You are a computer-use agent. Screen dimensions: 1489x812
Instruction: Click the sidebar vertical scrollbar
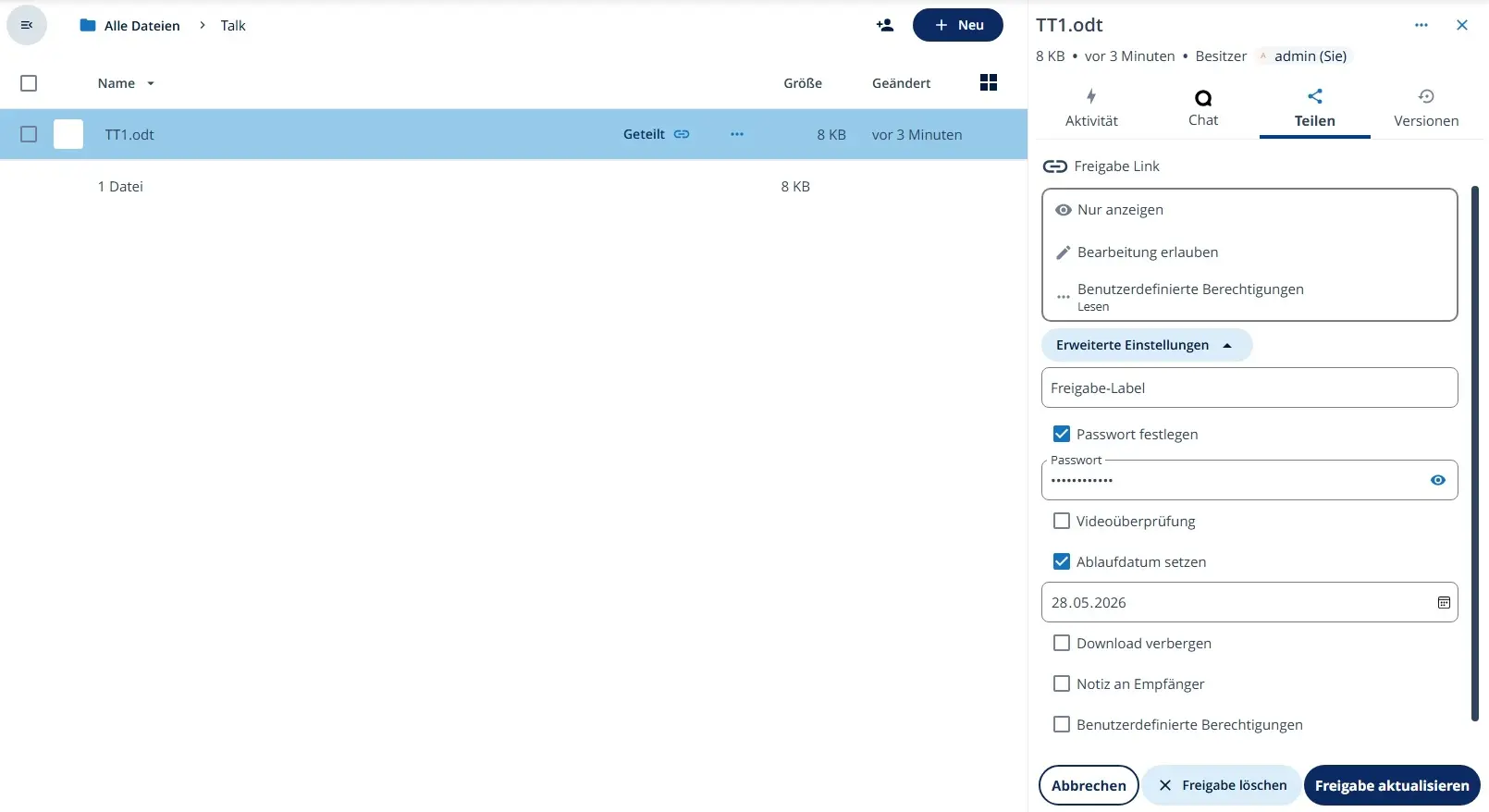(x=1475, y=453)
